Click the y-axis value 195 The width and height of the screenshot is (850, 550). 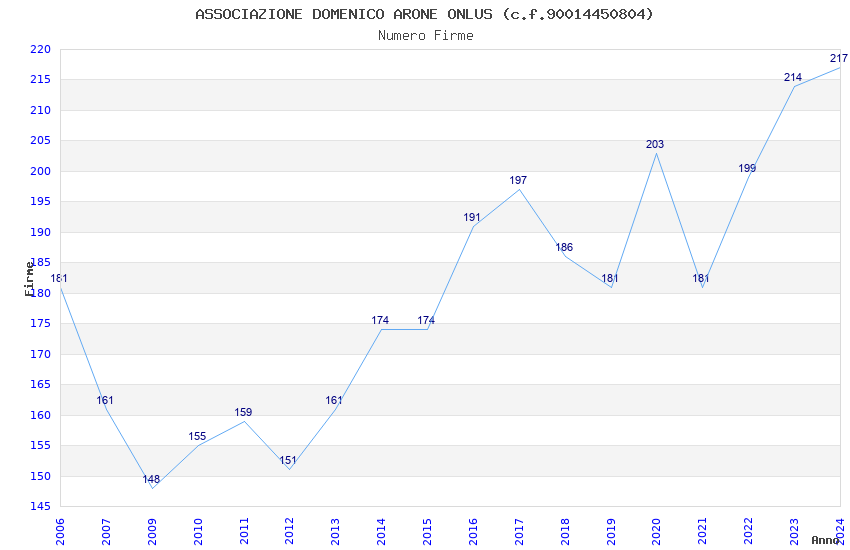point(40,202)
